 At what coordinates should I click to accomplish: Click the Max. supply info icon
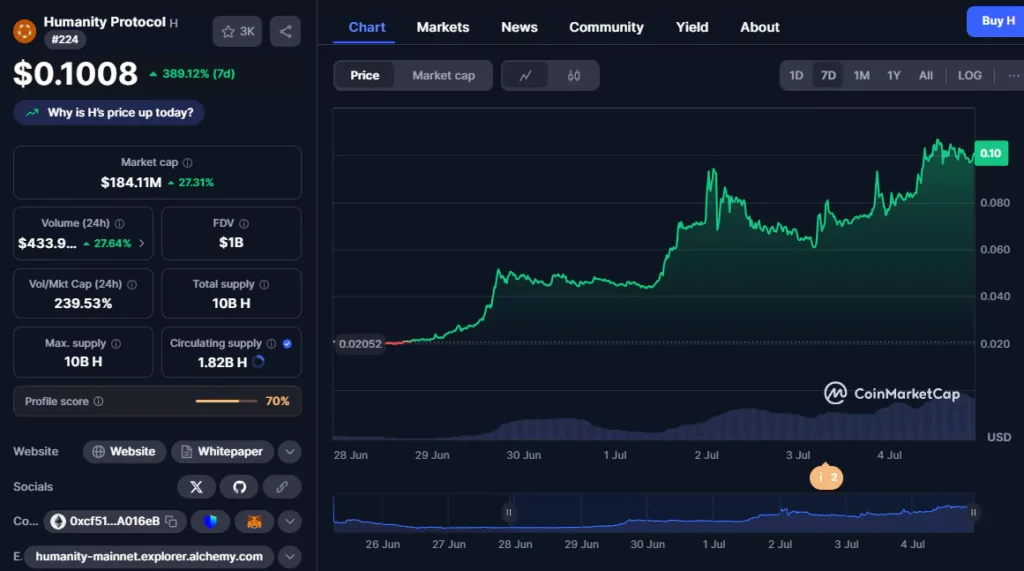click(116, 344)
